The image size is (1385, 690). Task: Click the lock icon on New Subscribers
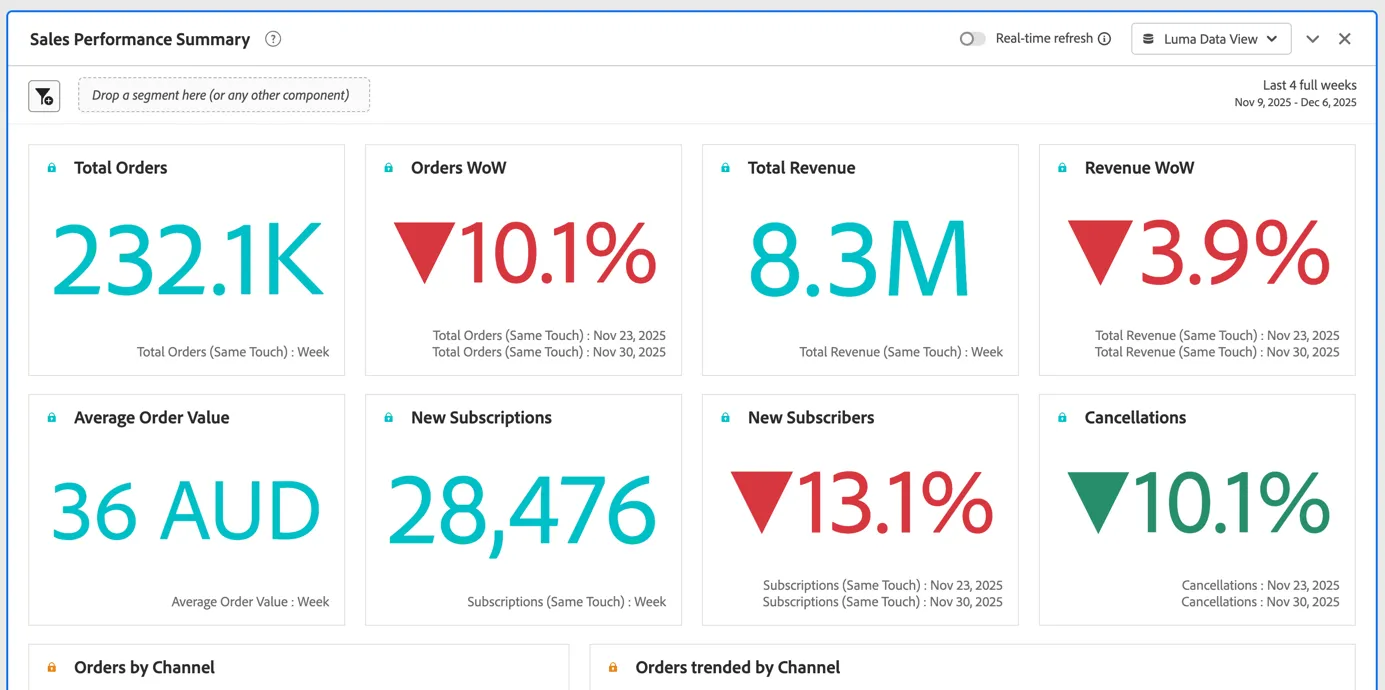726,418
